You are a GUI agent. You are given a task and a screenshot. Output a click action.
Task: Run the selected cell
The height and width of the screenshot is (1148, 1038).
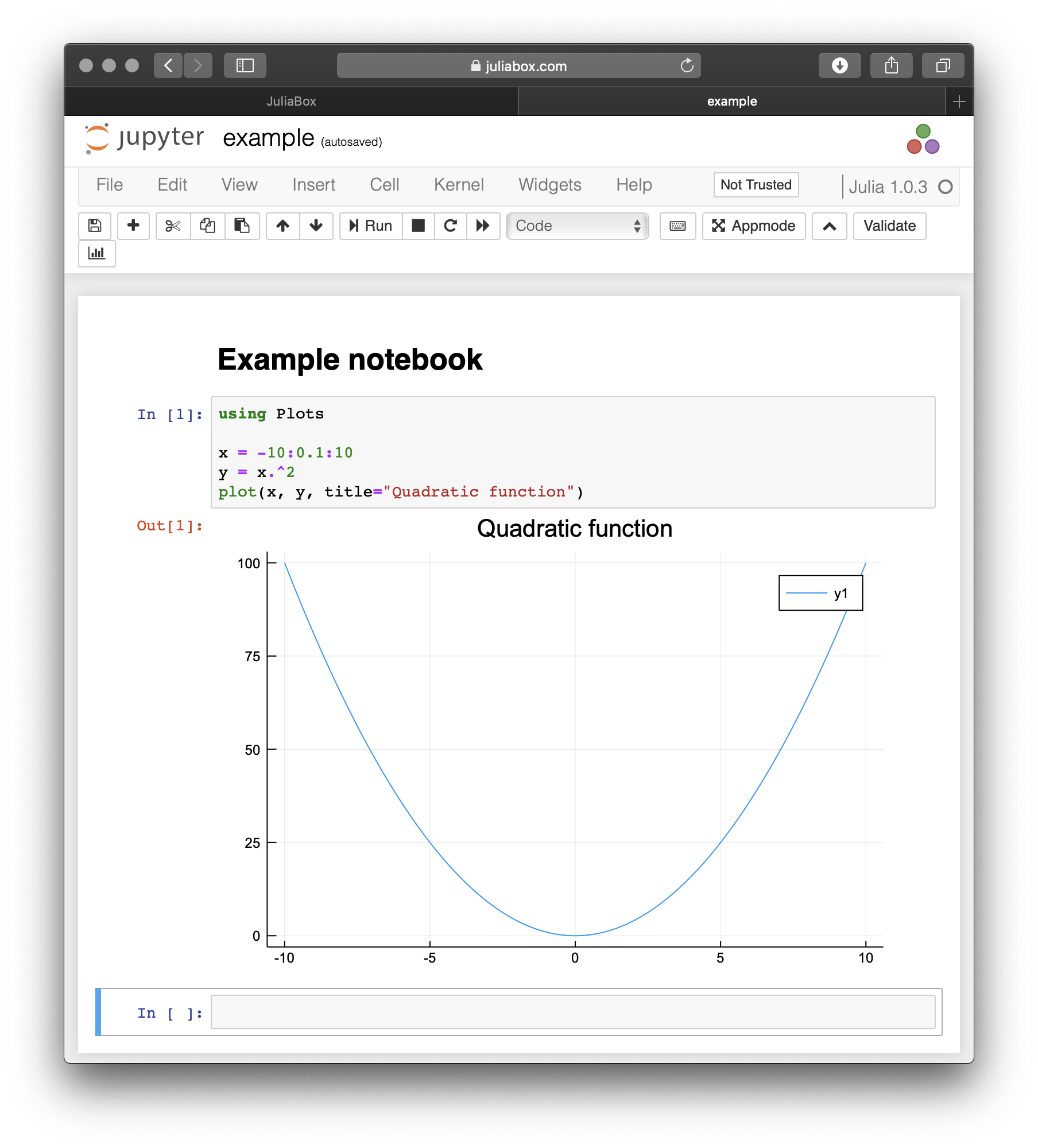[x=371, y=226]
